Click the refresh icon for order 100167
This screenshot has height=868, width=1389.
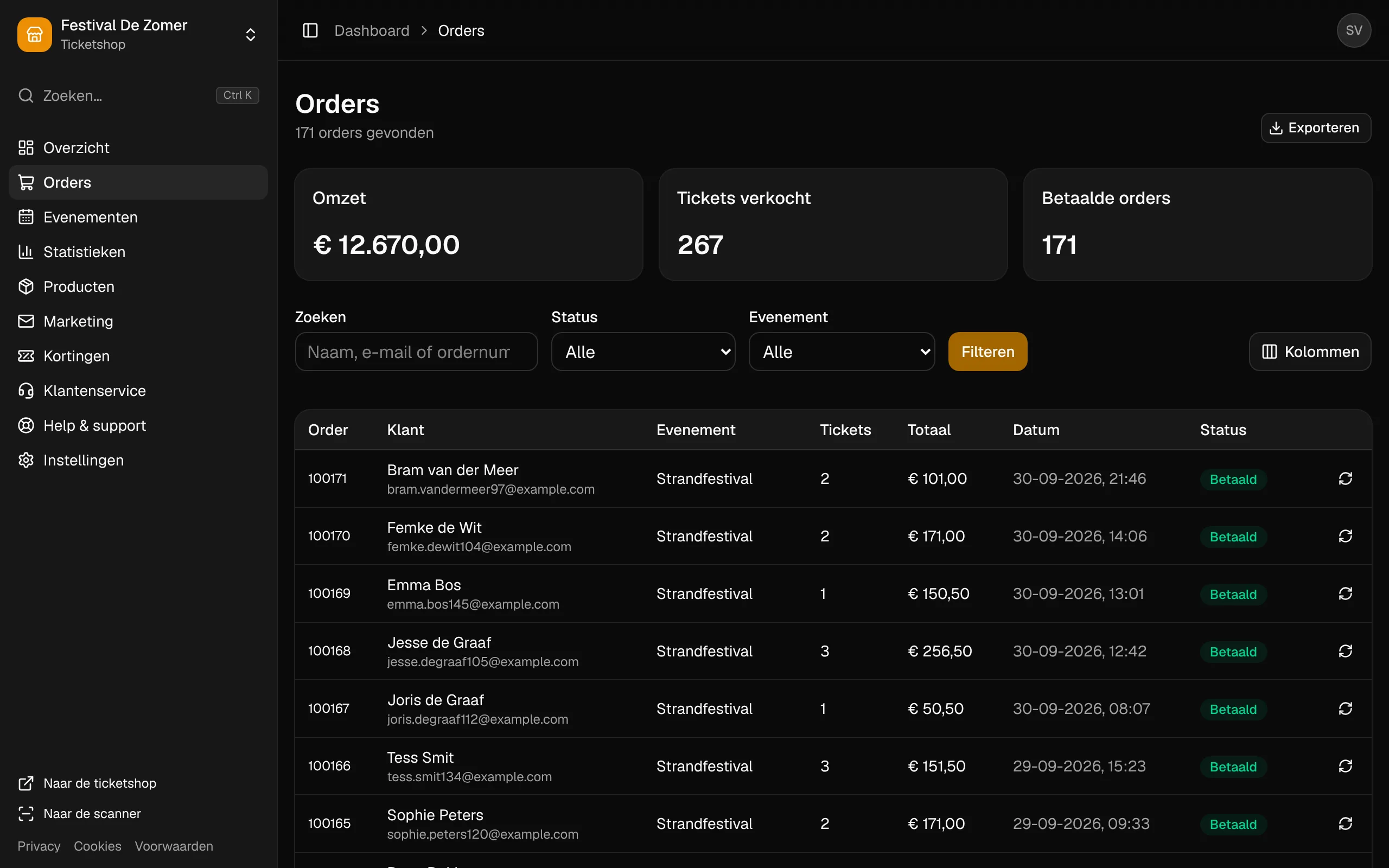click(x=1346, y=709)
